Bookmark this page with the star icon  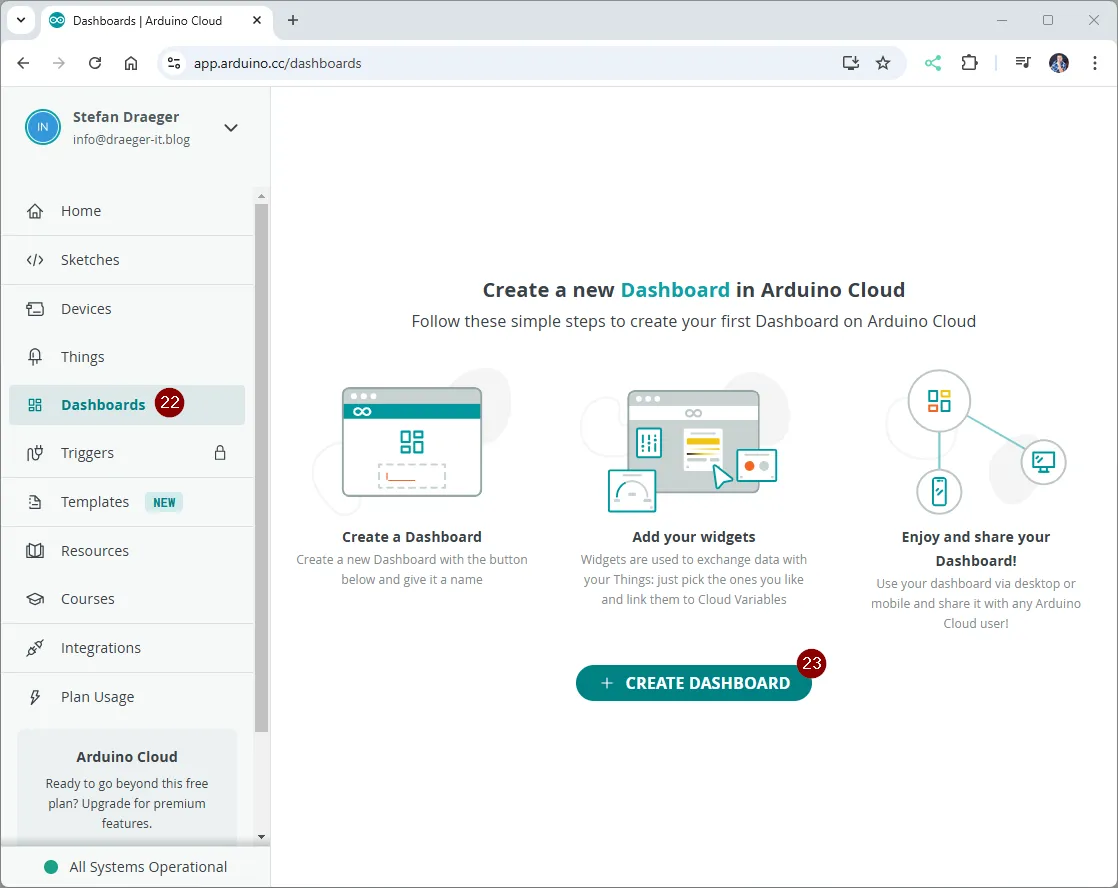coord(883,63)
